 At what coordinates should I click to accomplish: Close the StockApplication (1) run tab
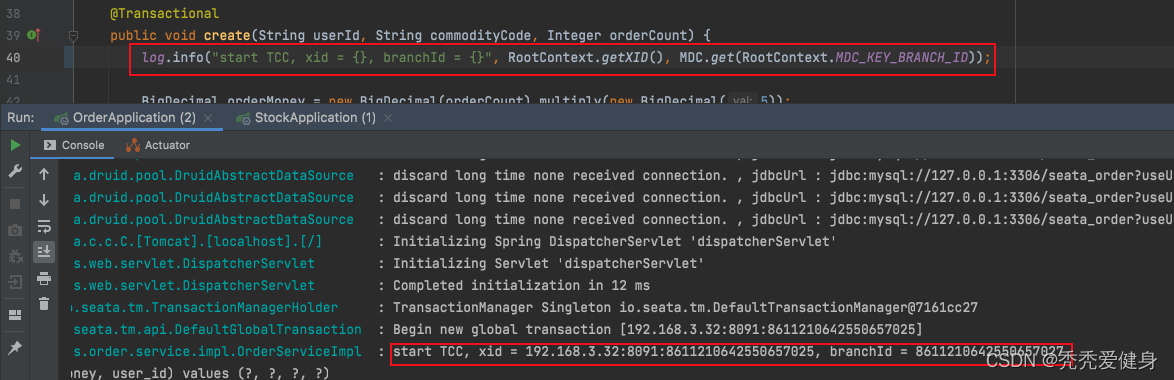click(x=389, y=118)
